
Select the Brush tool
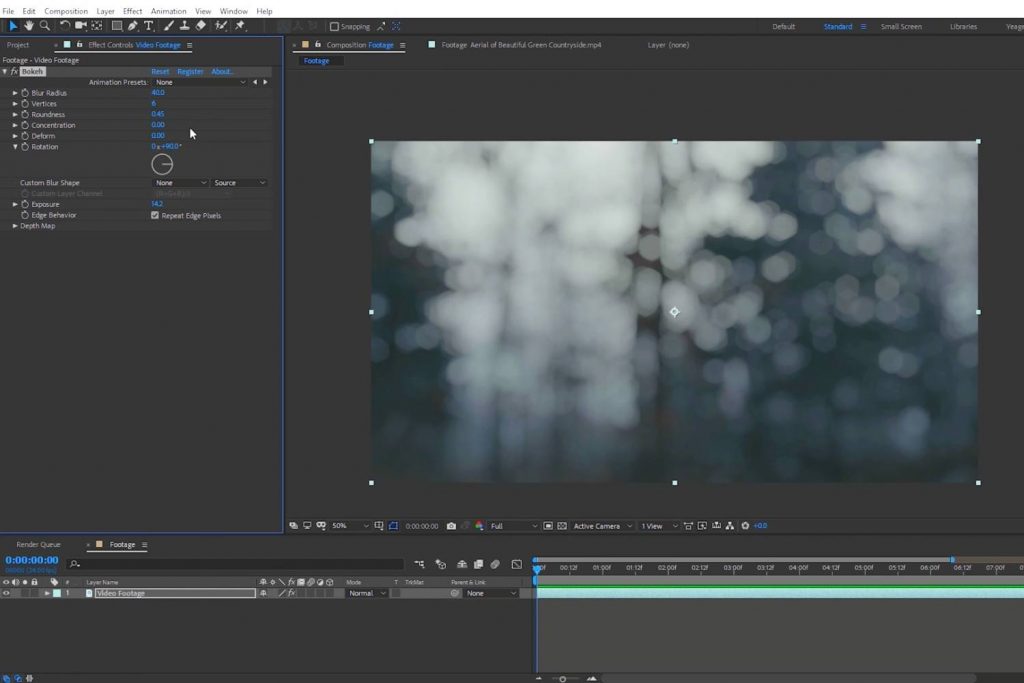click(x=169, y=26)
